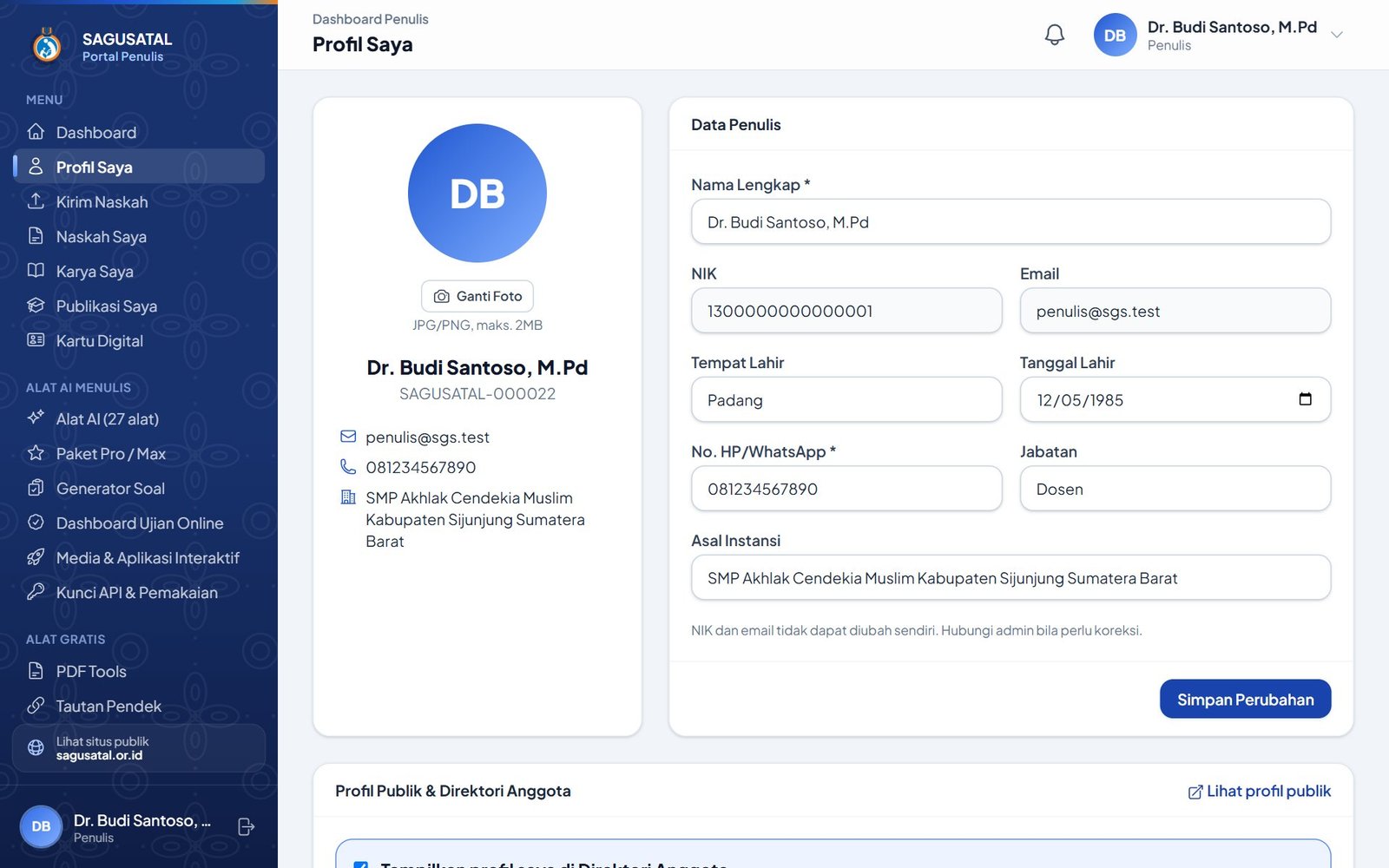Select the Karya Saya book icon
The image size is (1389, 868).
tap(36, 271)
